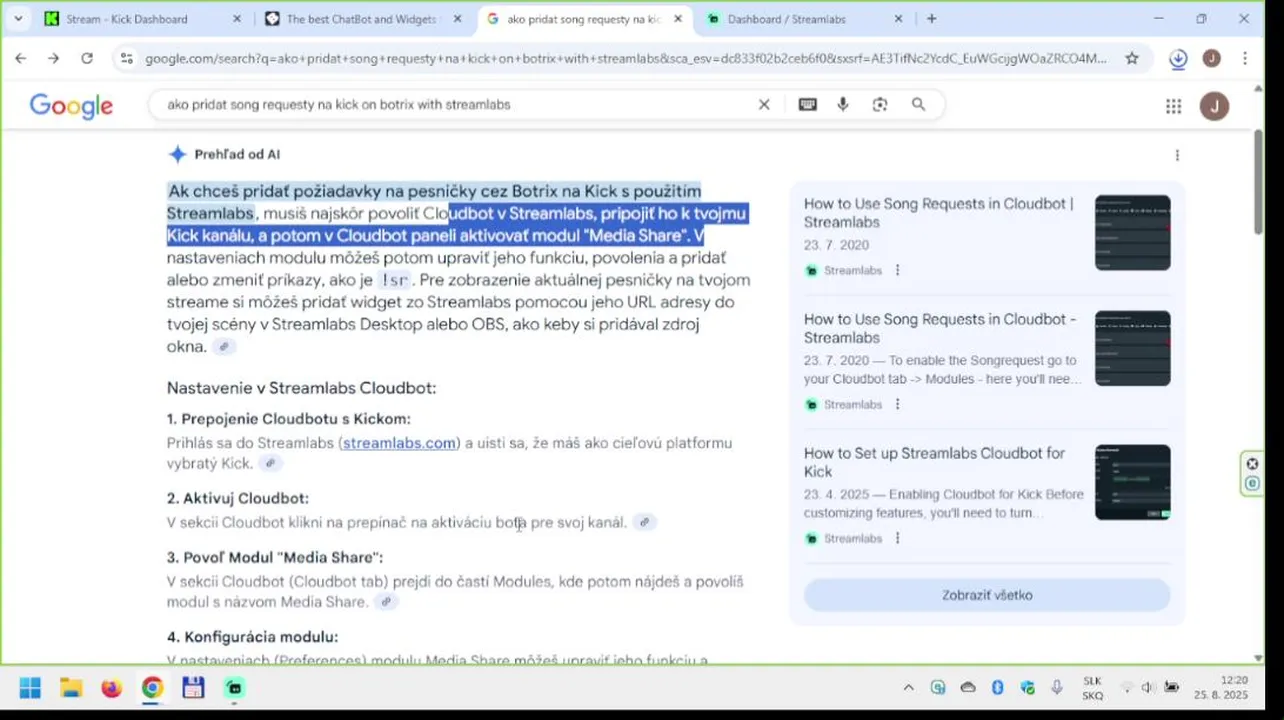Open Chrome three-dot menu
Image resolution: width=1284 pixels, height=720 pixels.
click(1245, 58)
